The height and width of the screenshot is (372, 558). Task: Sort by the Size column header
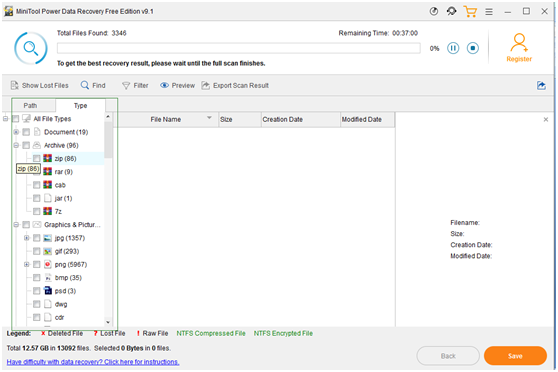239,120
